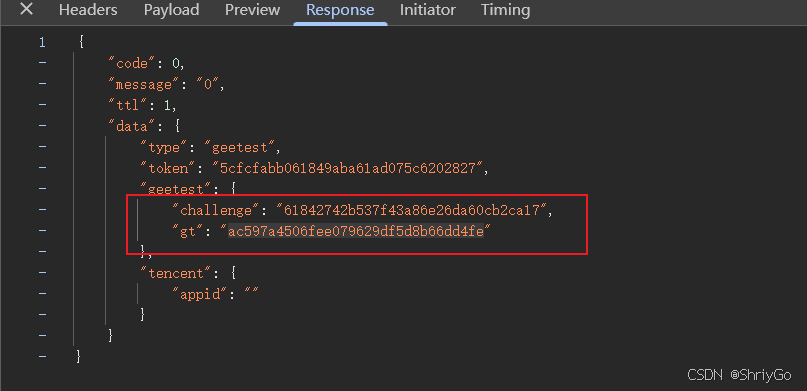Collapse the "geetest" object dash marker
Screen dimensions: 807x391
(42, 189)
